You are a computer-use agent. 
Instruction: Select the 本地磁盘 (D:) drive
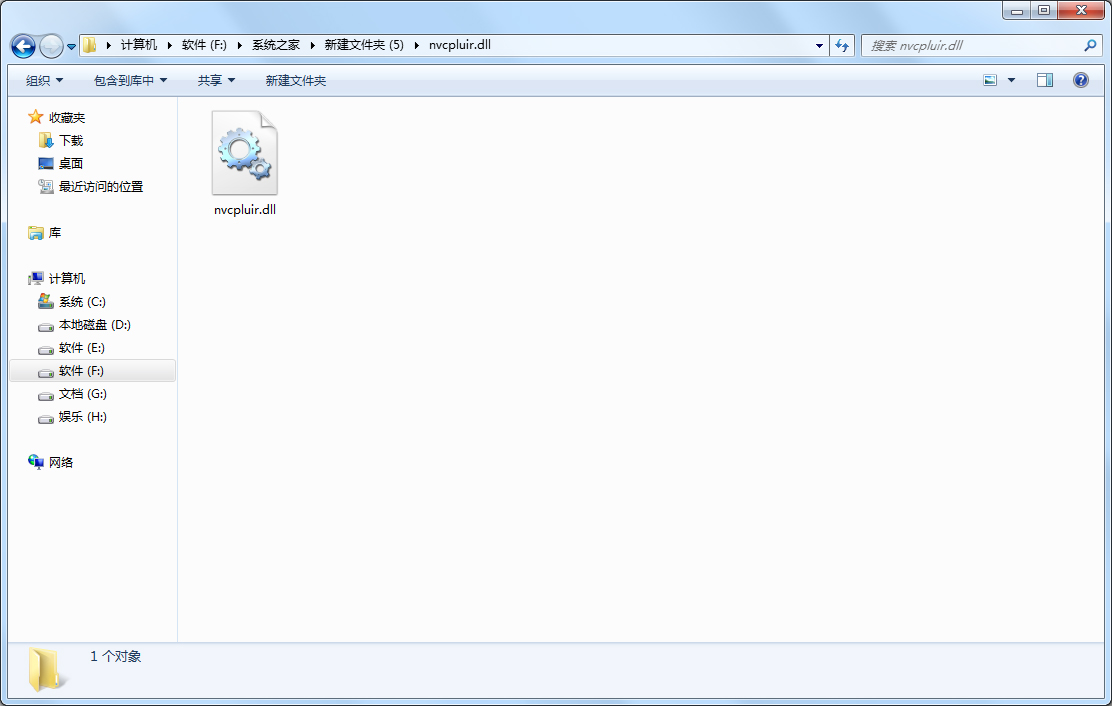pos(94,325)
